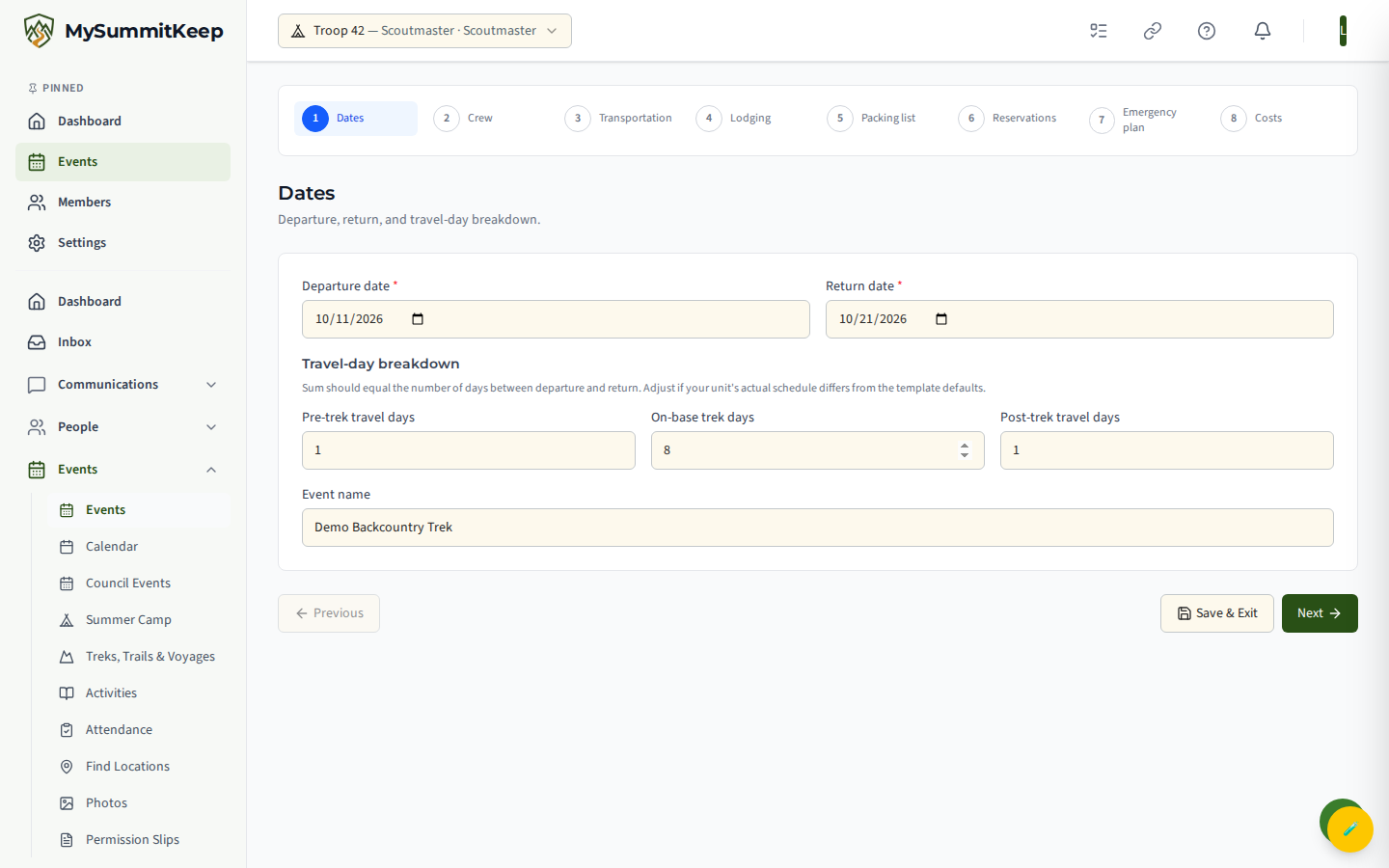Go to the Packing list step
The height and width of the screenshot is (868, 1389).
pyautogui.click(x=881, y=119)
